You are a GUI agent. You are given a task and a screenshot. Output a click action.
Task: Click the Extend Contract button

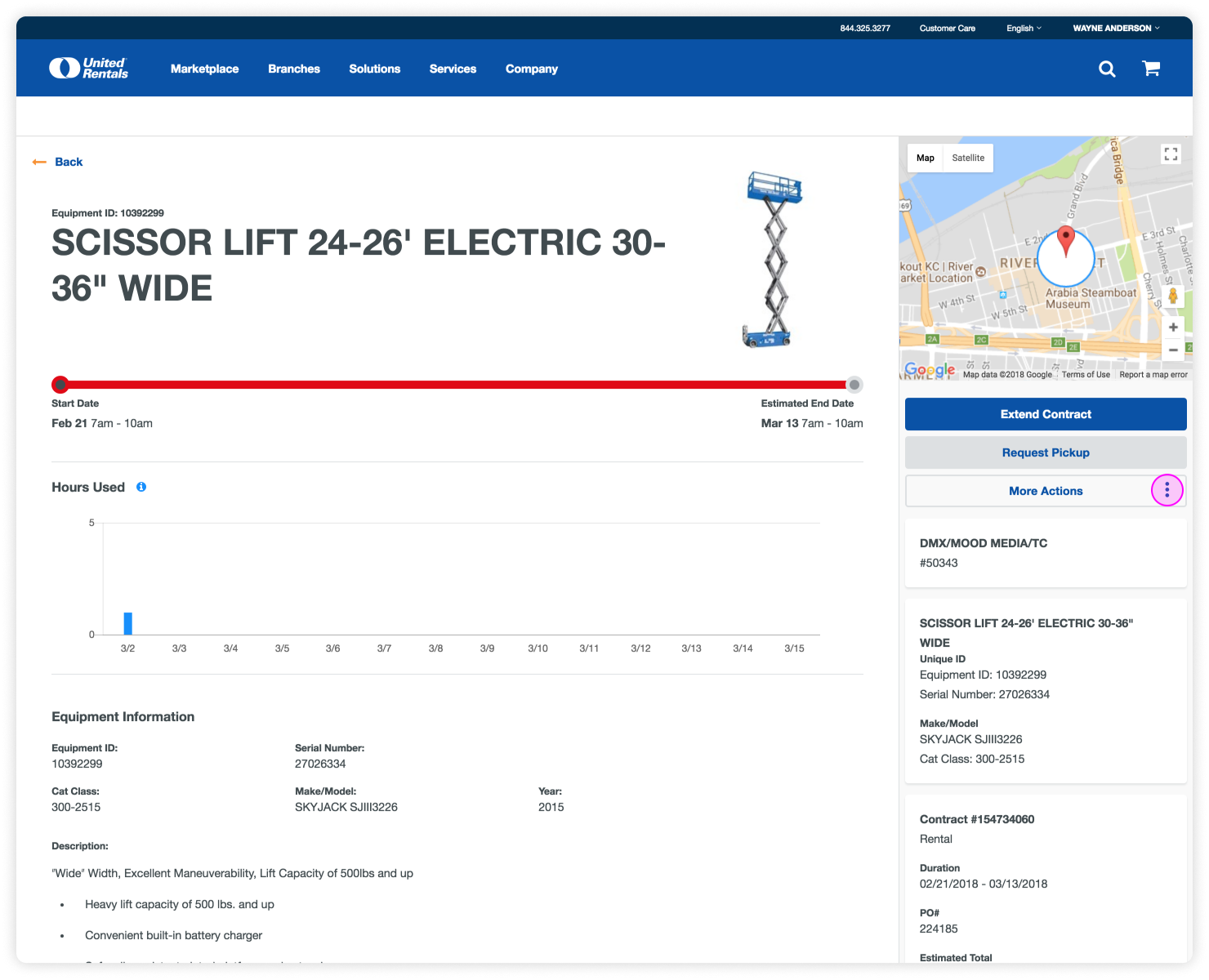pos(1046,414)
